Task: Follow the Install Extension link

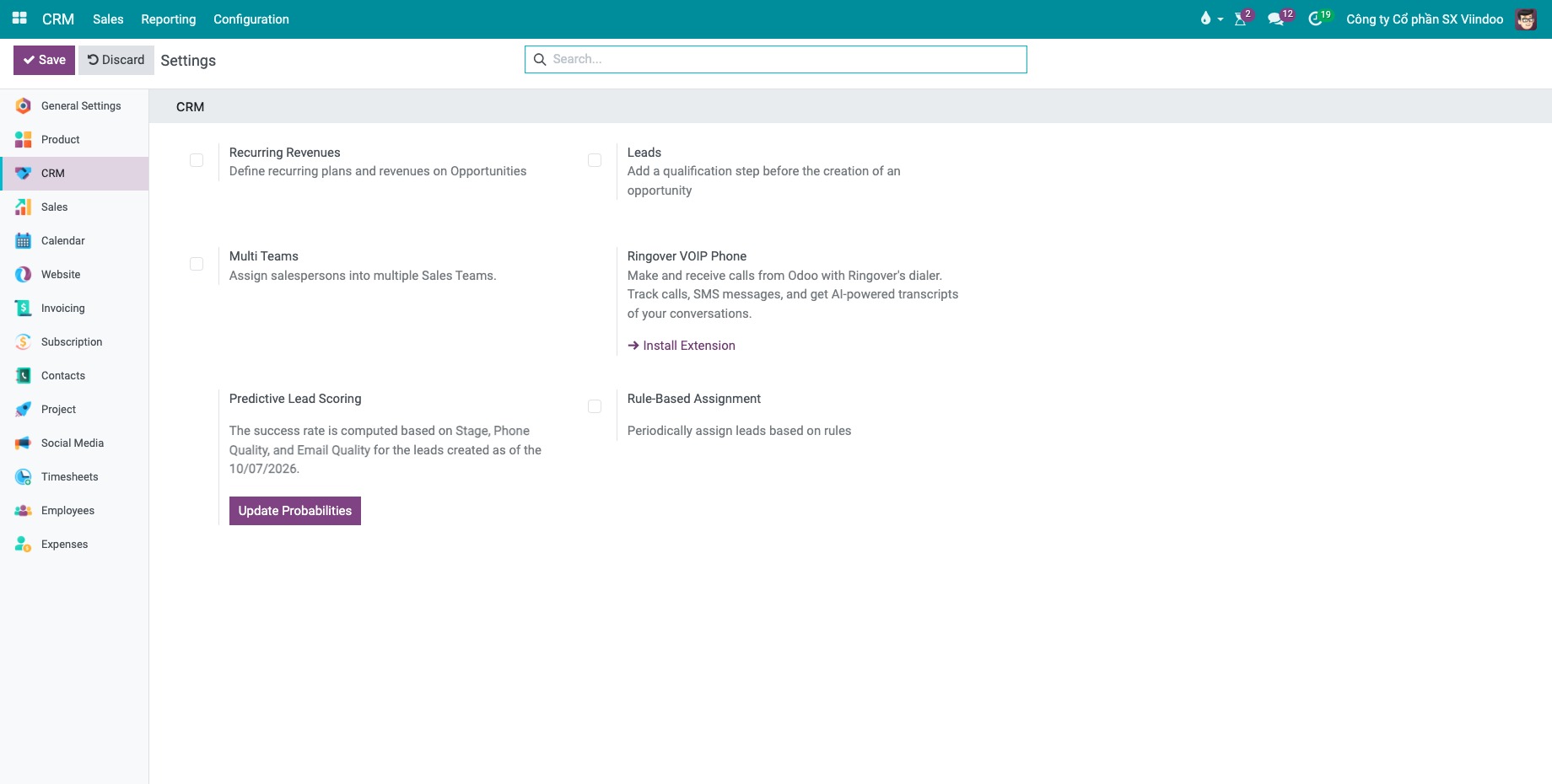Action: point(682,346)
